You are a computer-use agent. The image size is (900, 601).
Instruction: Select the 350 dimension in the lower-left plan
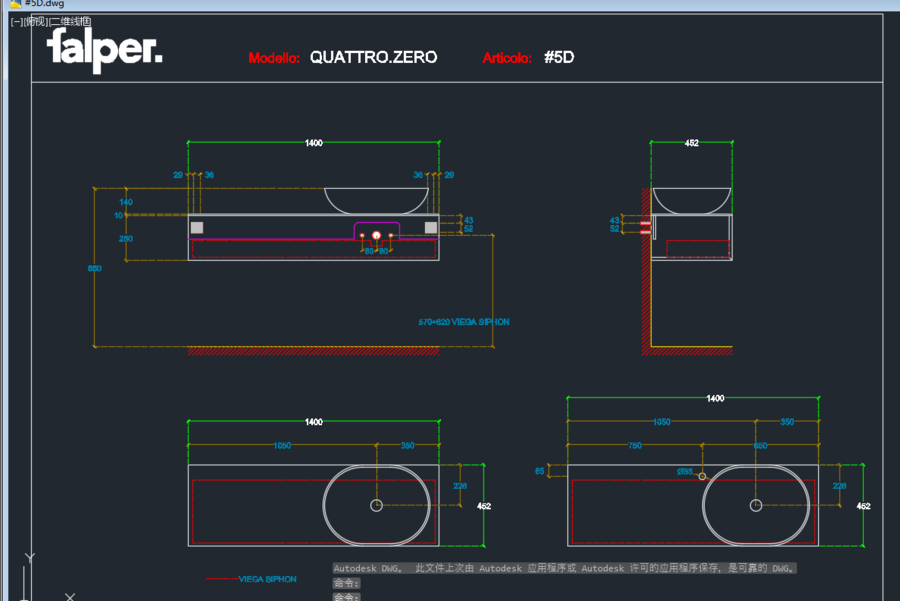(408, 445)
